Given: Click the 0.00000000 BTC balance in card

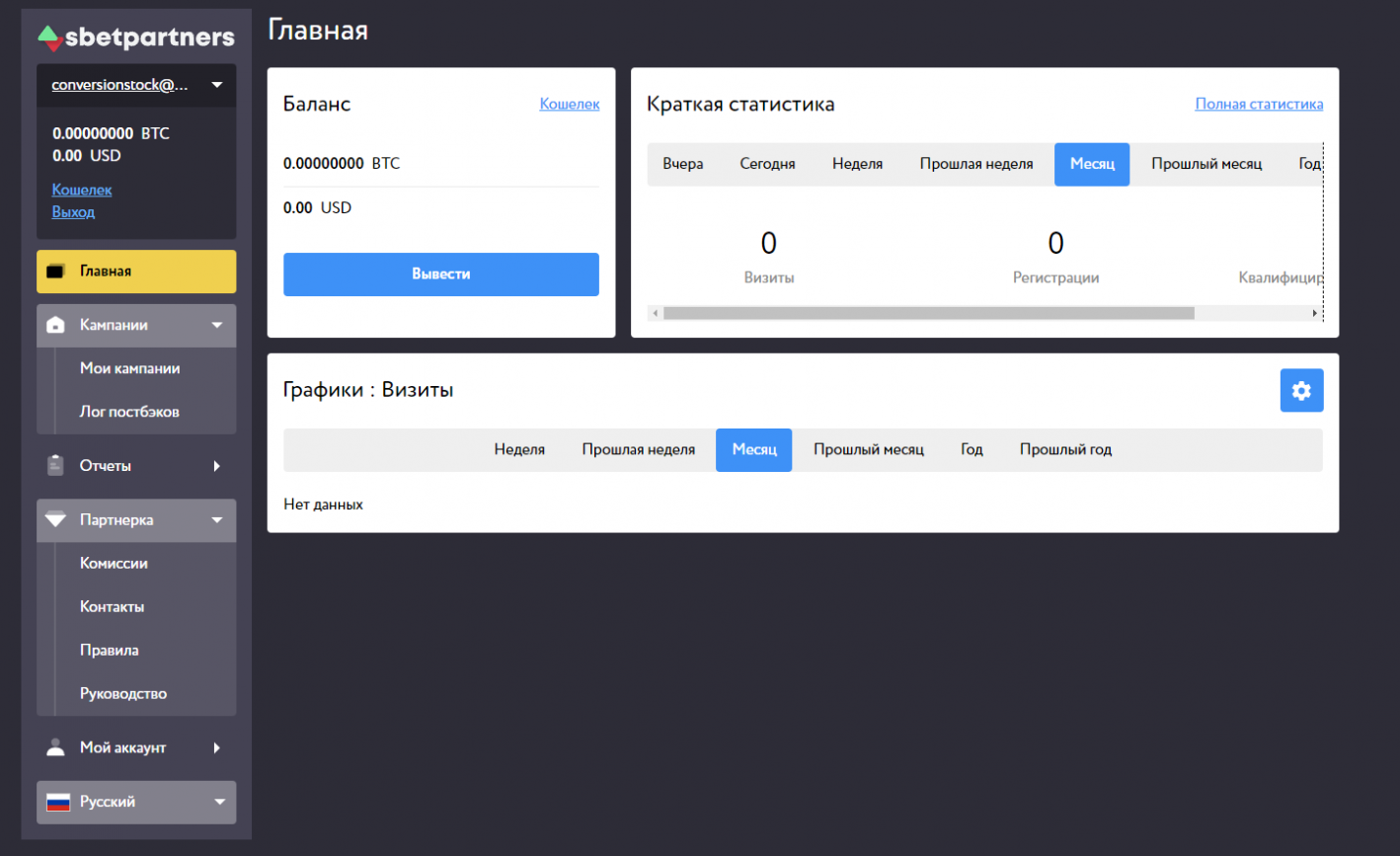Looking at the screenshot, I should click(x=342, y=163).
